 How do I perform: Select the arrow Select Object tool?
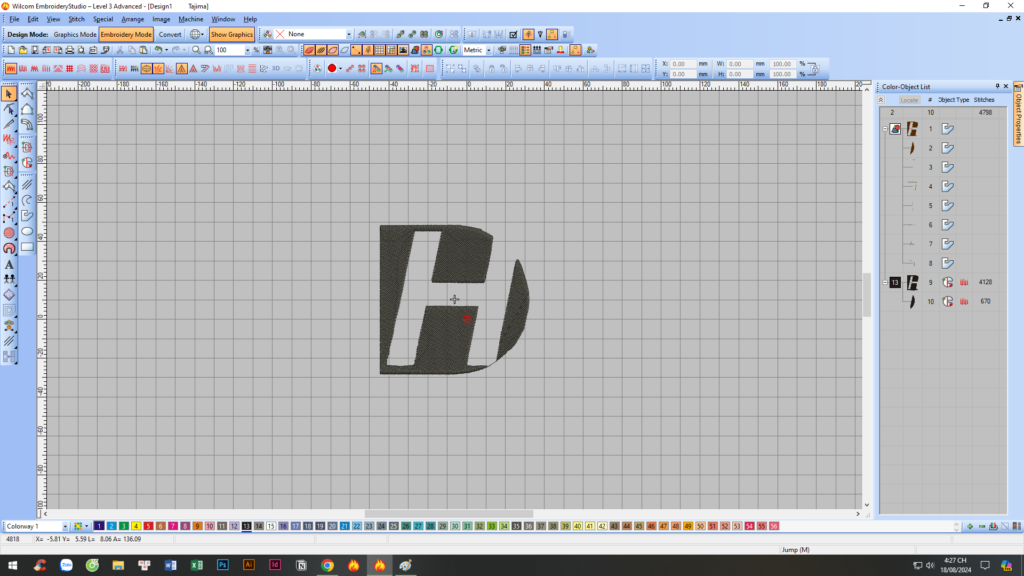click(x=9, y=94)
